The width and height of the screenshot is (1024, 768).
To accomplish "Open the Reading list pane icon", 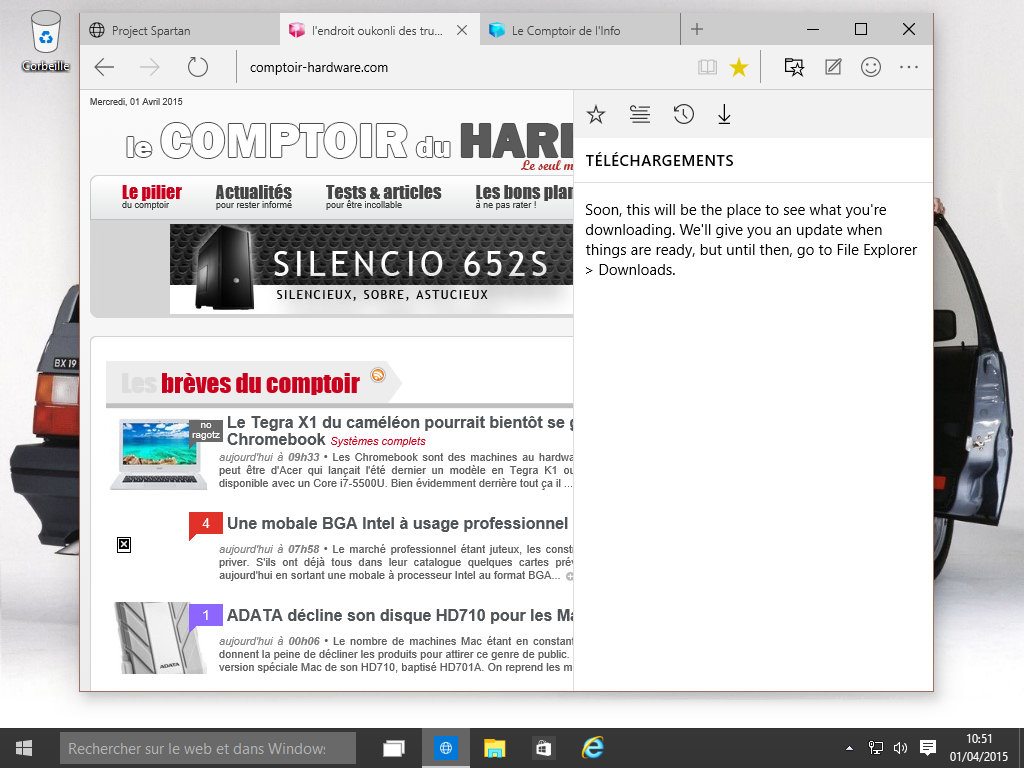I will coord(640,115).
